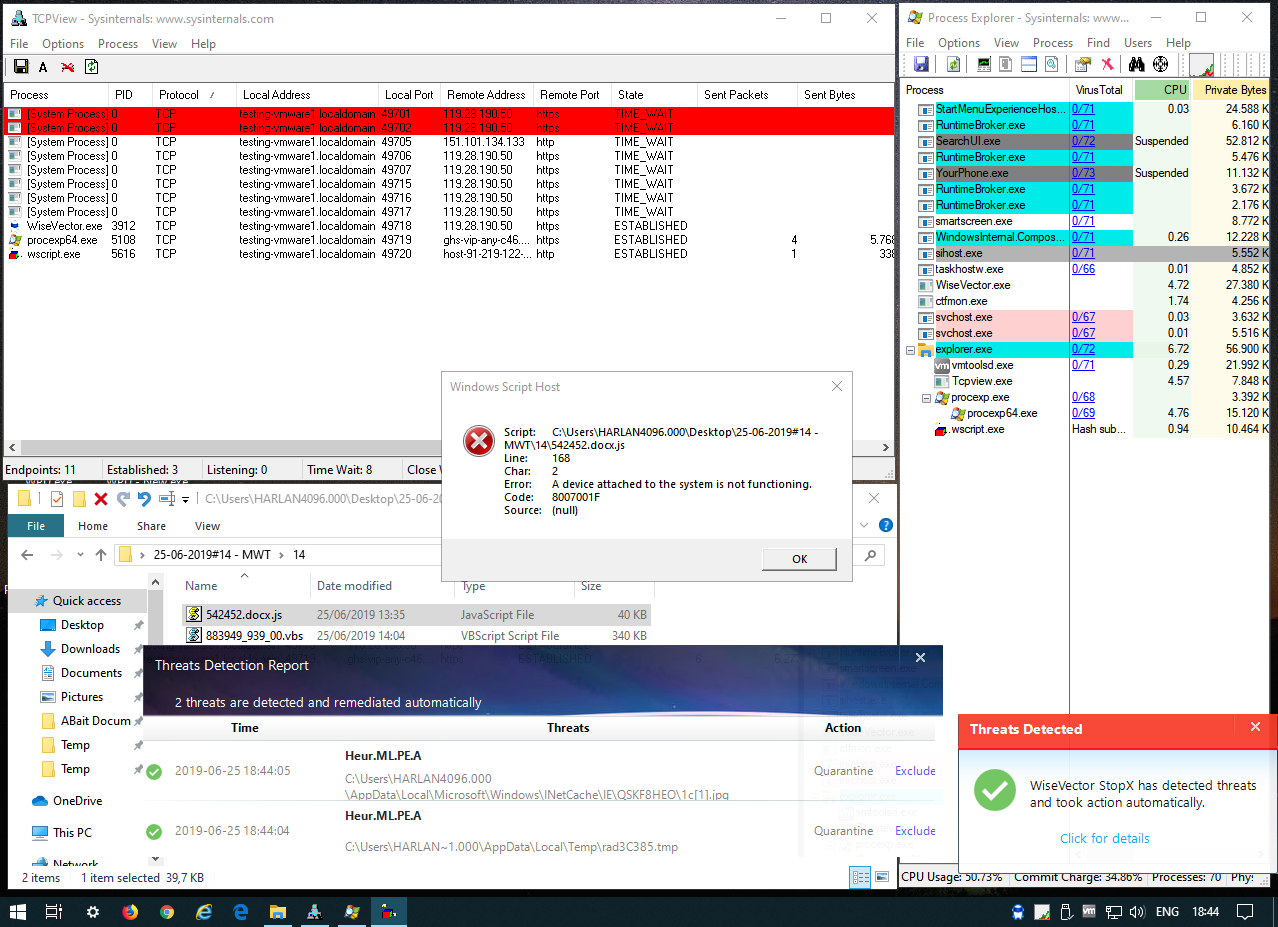Click the CPU usage mini graph in toolbar
This screenshot has height=927, width=1278.
[1201, 64]
